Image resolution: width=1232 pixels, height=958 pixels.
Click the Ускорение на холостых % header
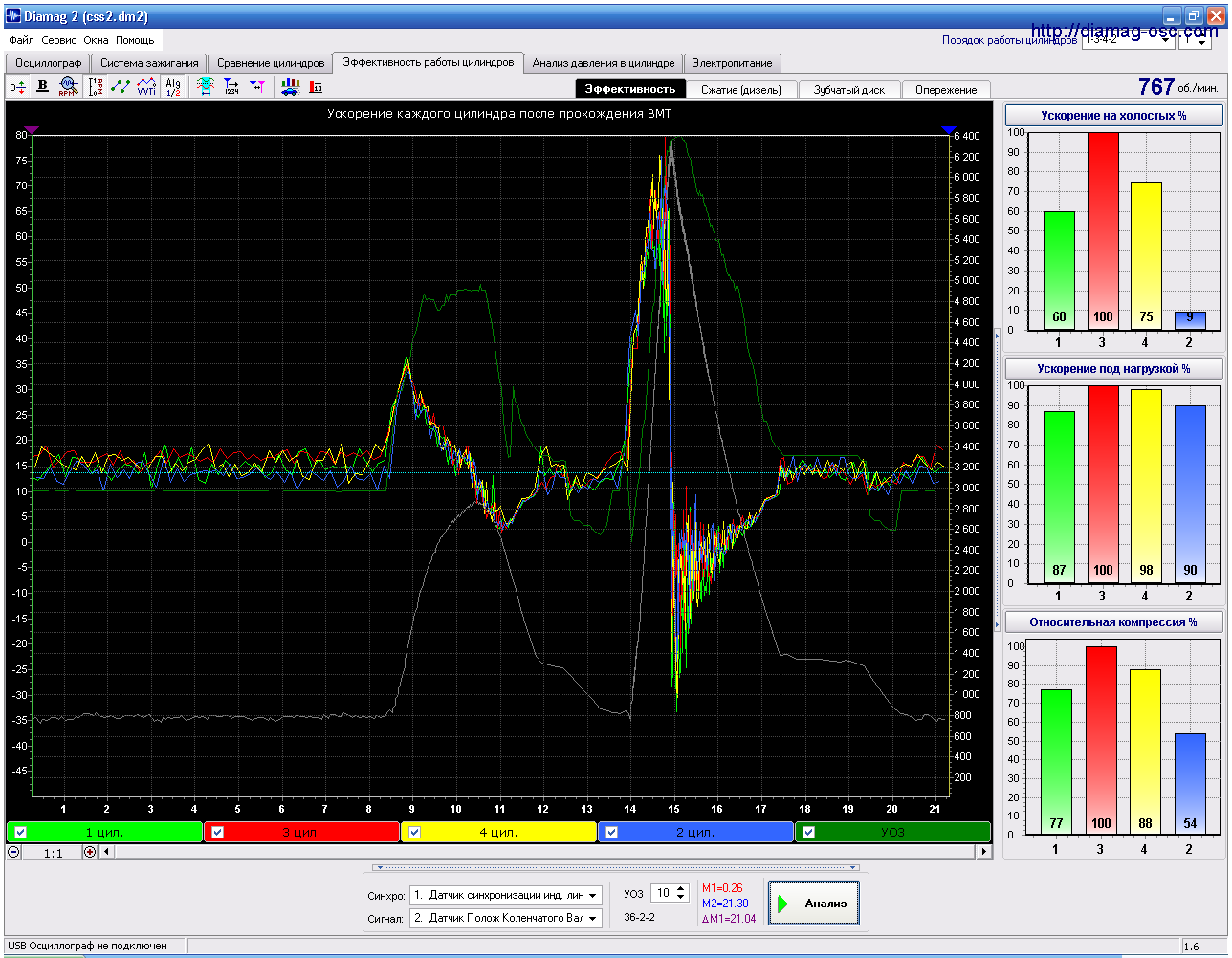pos(1113,116)
